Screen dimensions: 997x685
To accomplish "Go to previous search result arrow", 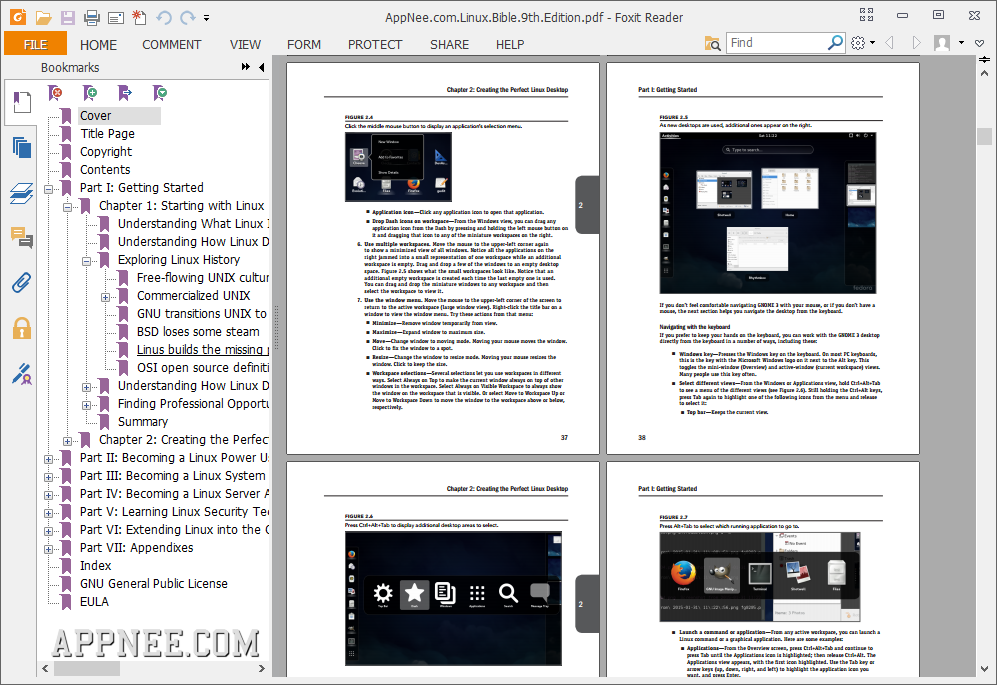I will 890,43.
